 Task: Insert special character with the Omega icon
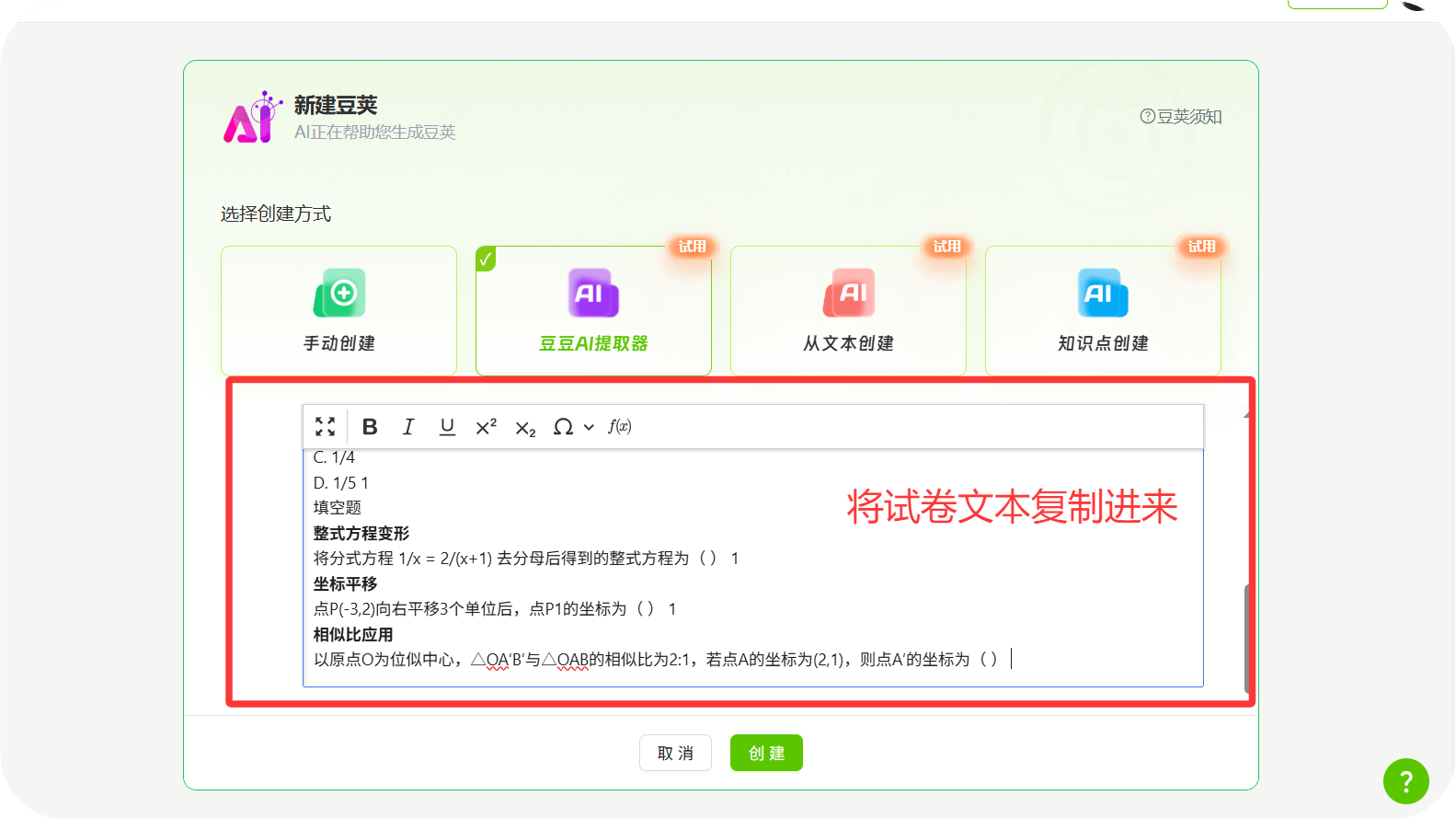[563, 426]
